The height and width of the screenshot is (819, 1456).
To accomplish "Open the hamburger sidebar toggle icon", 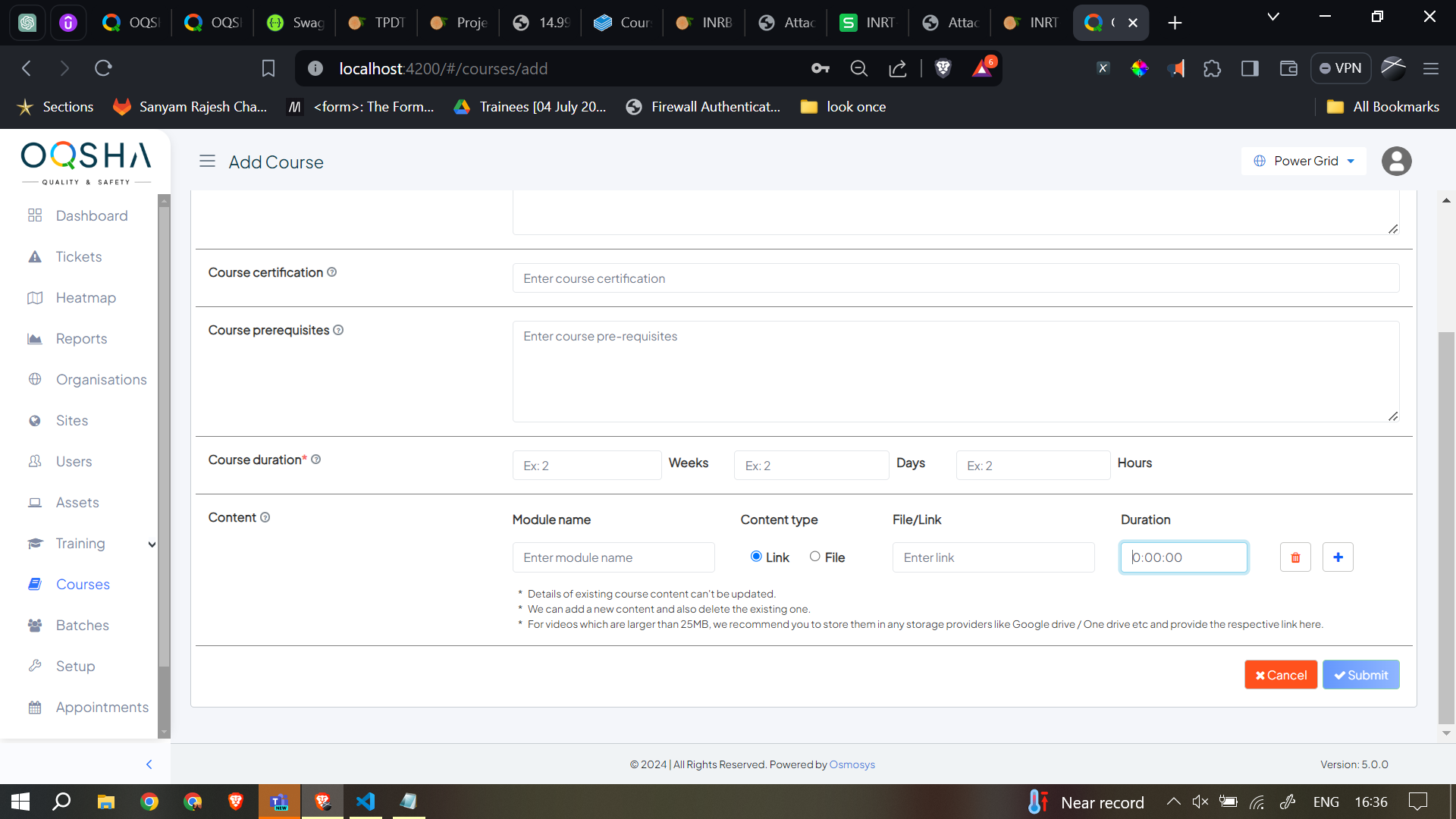I will pos(207,162).
